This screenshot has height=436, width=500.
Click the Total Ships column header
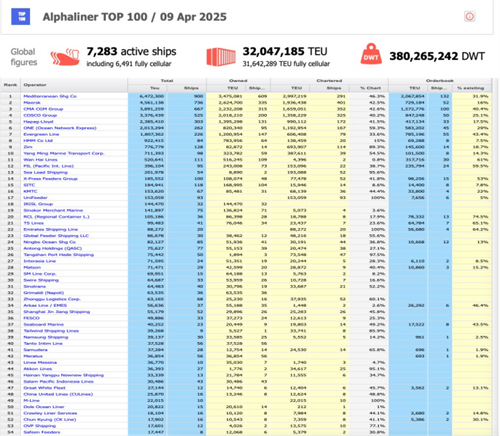coord(191,88)
